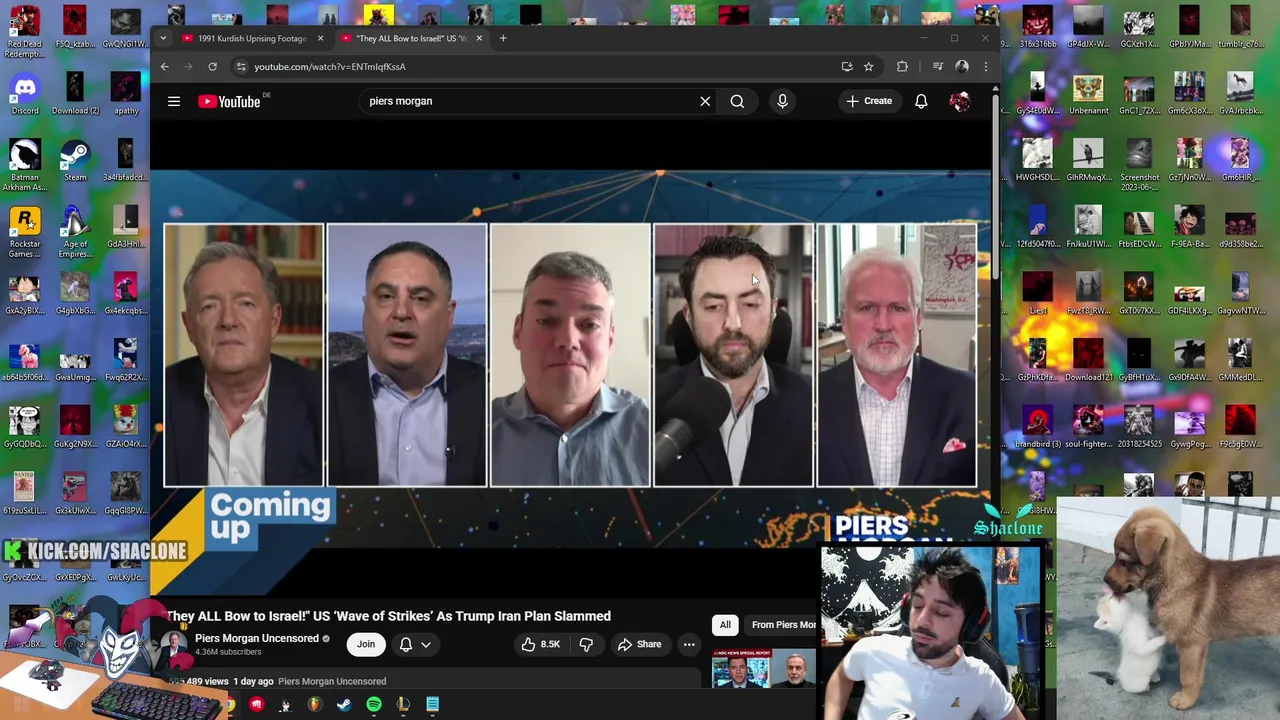
Task: Open the browser media control icon
Action: click(x=938, y=66)
